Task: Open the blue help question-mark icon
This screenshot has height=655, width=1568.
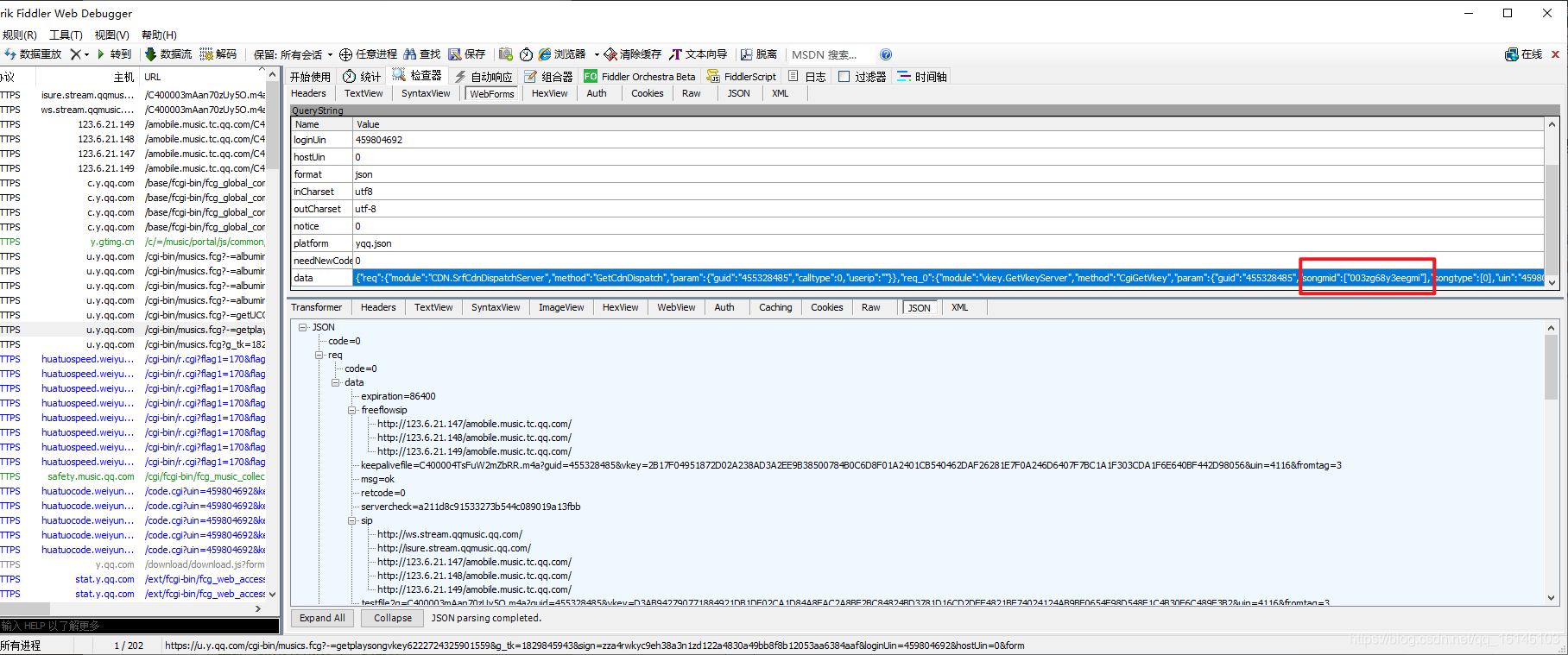Action: pyautogui.click(x=886, y=54)
